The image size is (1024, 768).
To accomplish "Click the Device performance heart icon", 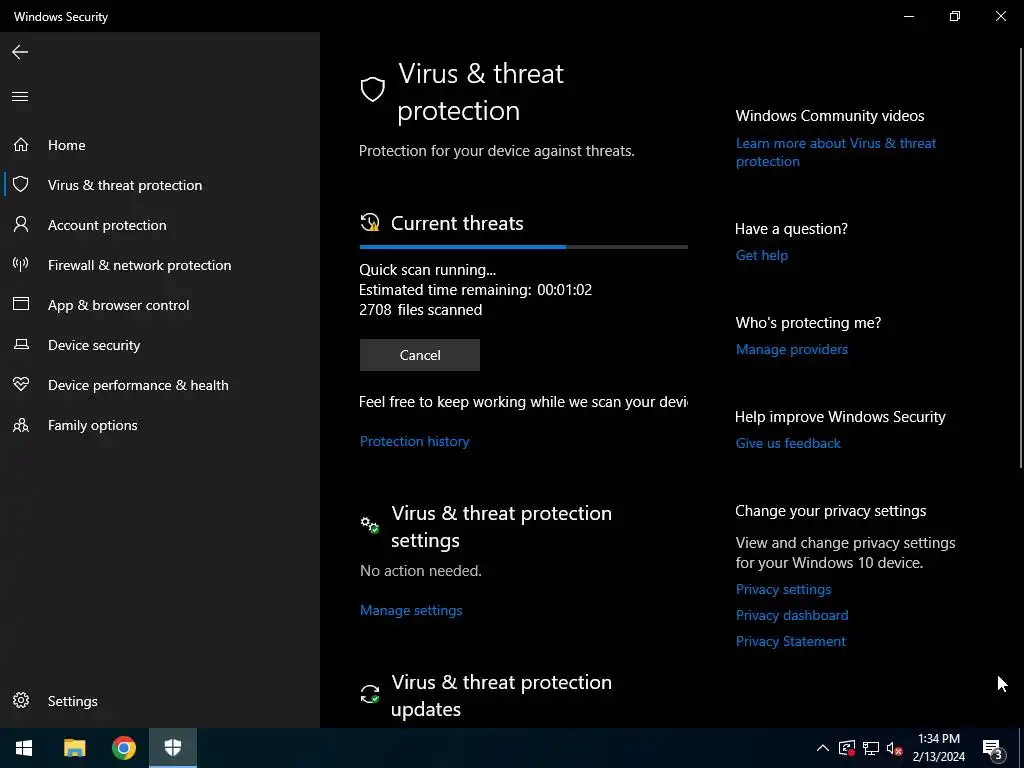I will (21, 384).
